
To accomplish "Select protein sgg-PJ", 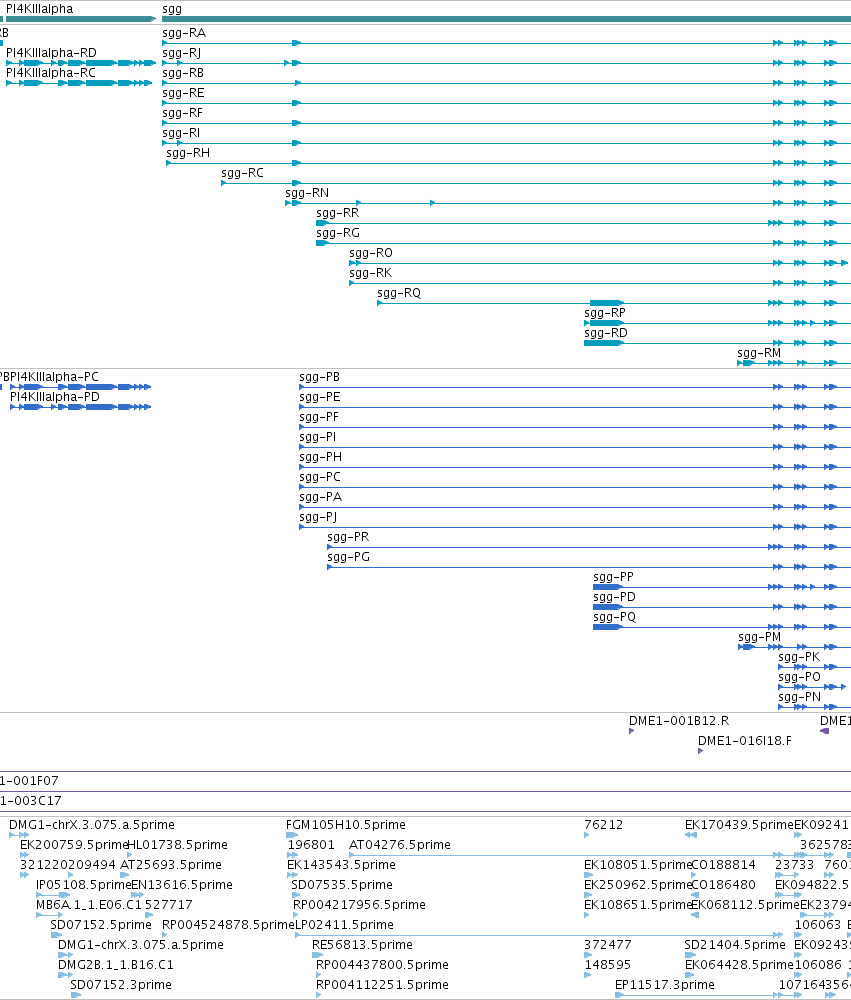I will [318, 517].
